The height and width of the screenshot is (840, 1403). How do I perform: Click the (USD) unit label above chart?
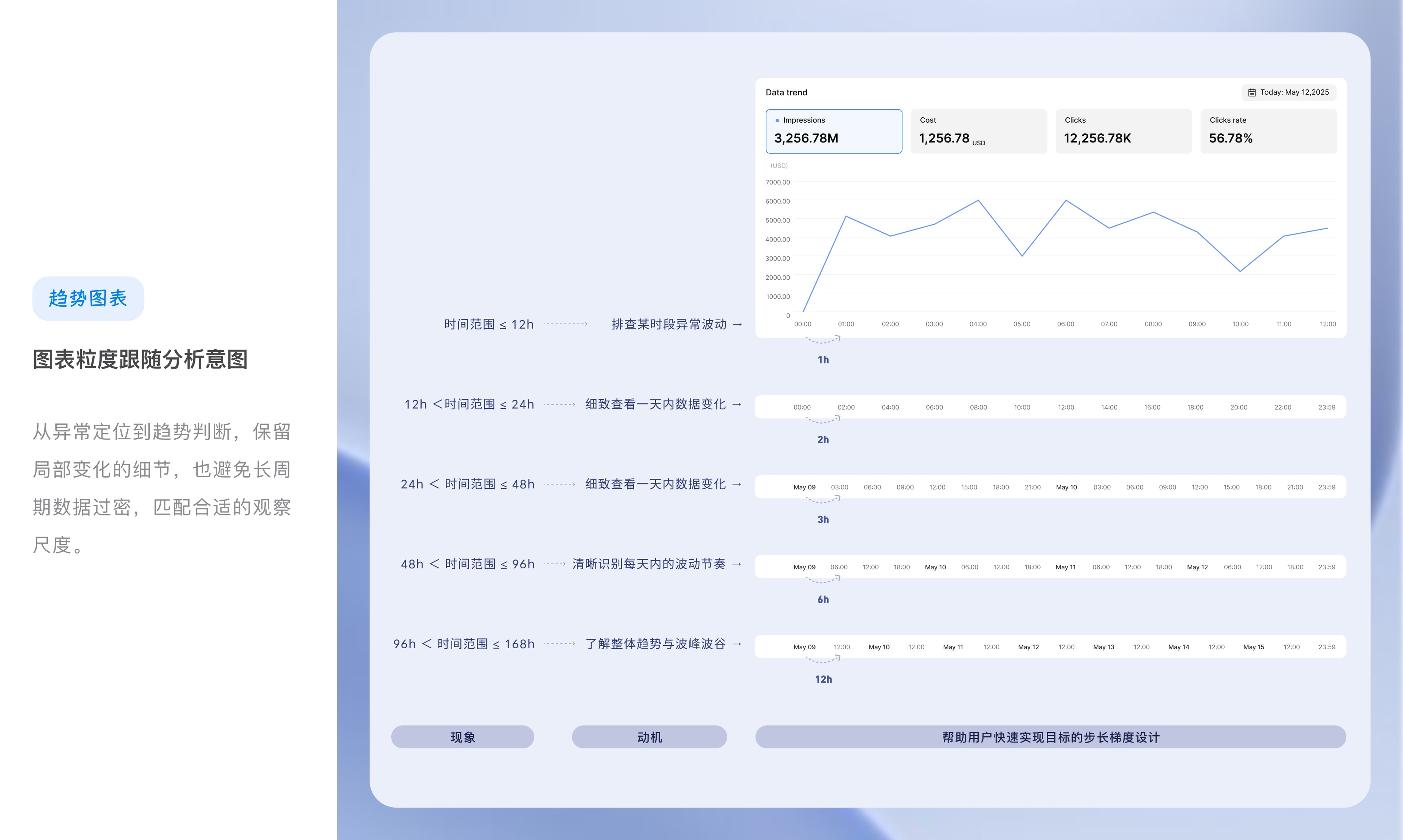click(x=779, y=166)
